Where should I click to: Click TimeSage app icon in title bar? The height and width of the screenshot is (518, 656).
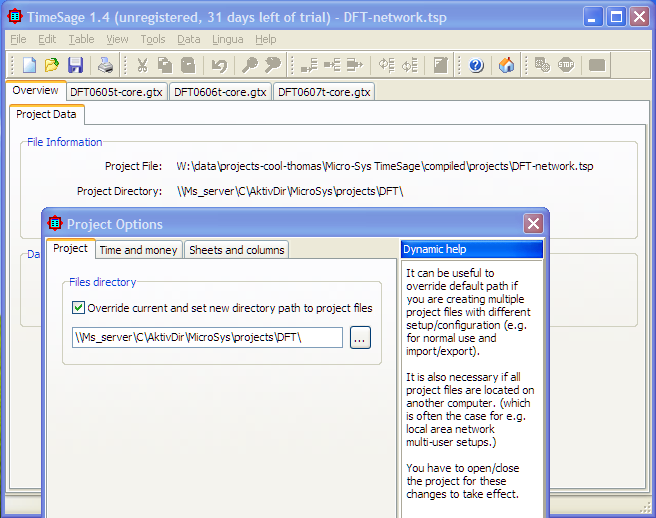pyautogui.click(x=15, y=17)
